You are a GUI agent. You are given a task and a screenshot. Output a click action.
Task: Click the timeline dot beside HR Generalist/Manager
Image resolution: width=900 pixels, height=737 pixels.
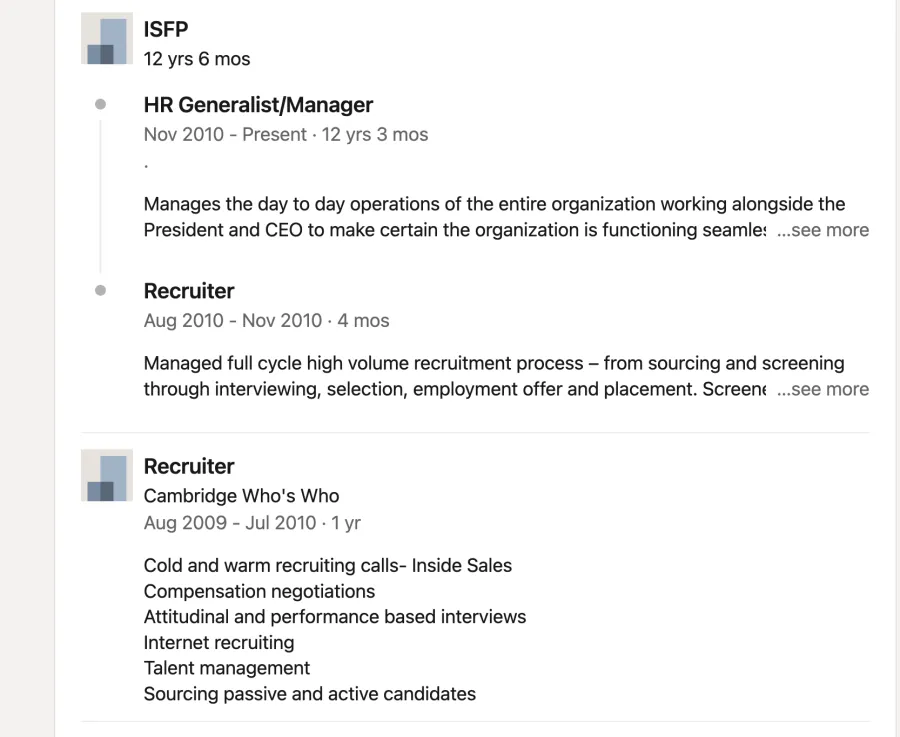point(100,104)
